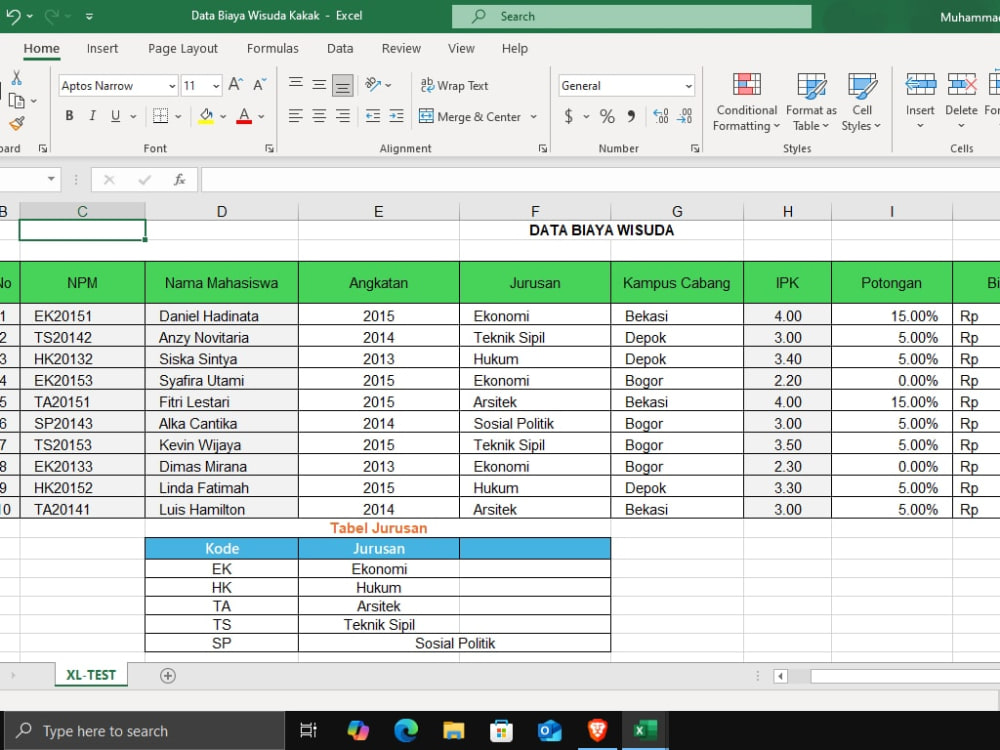Toggle Italic formatting
This screenshot has width=1000, height=750.
pyautogui.click(x=92, y=115)
